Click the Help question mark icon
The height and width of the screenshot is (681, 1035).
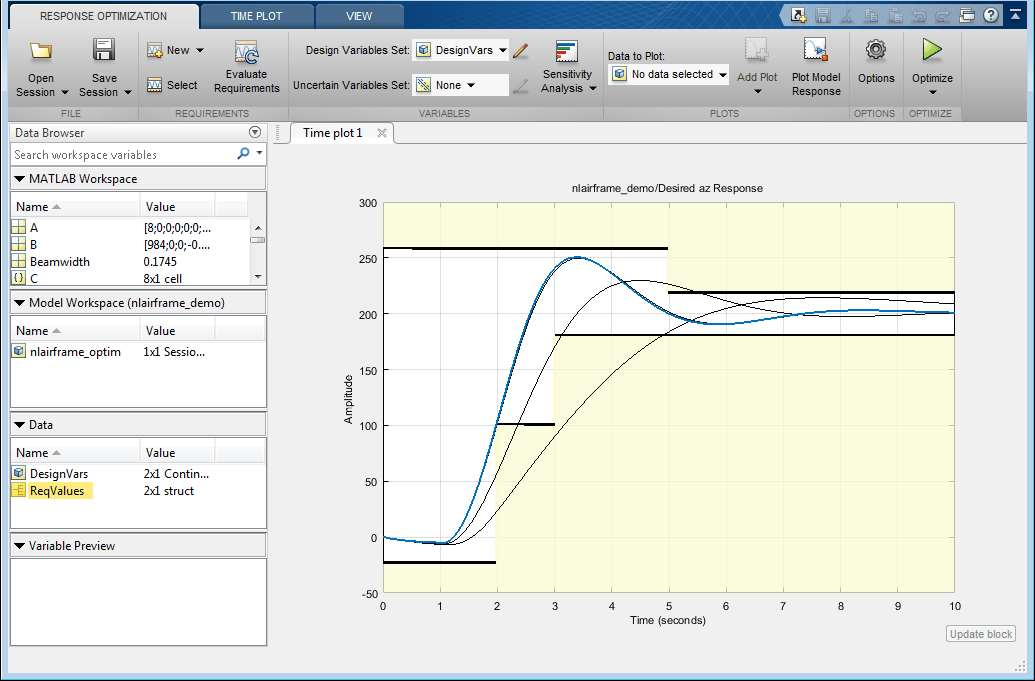(x=990, y=15)
